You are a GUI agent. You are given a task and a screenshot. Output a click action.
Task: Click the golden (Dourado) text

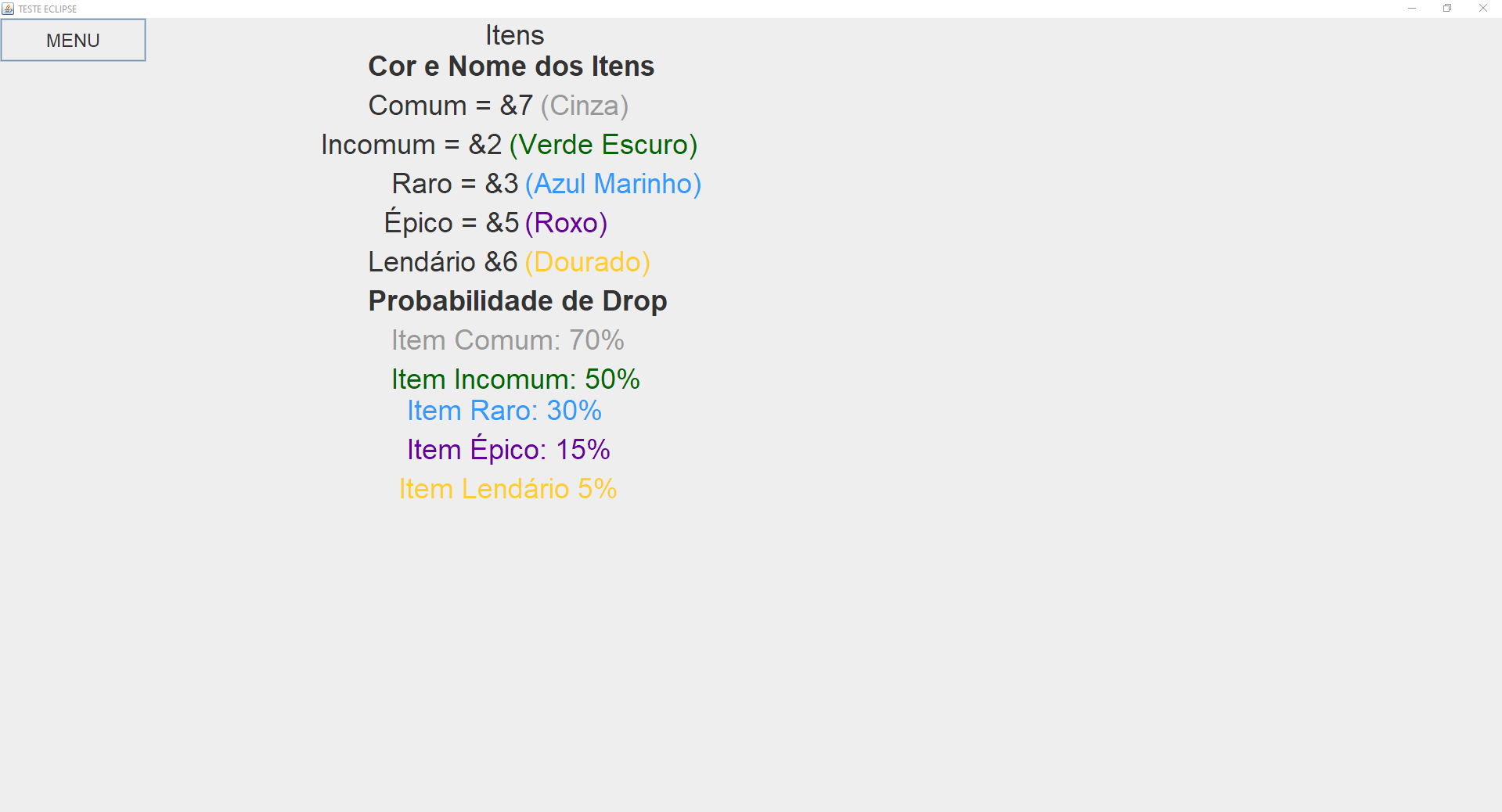587,262
